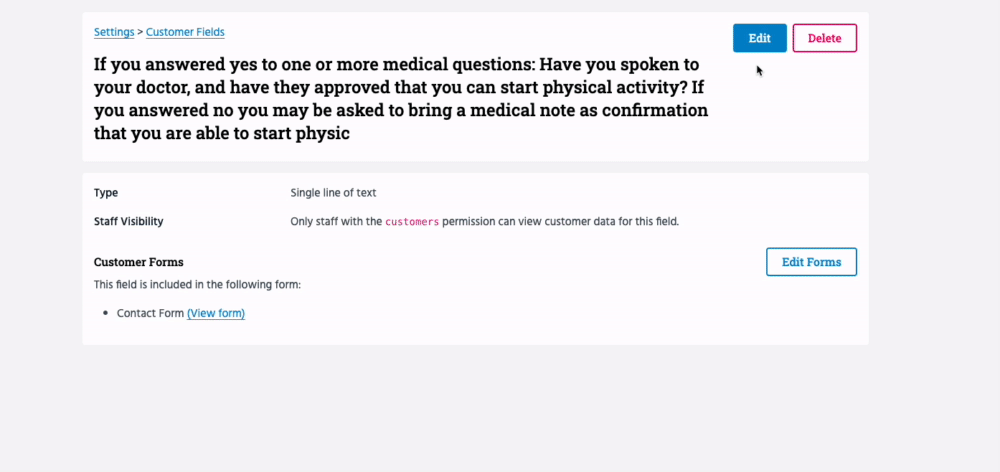Go to Settings via breadcrumb link
This screenshot has height=472, width=1000.
click(114, 32)
